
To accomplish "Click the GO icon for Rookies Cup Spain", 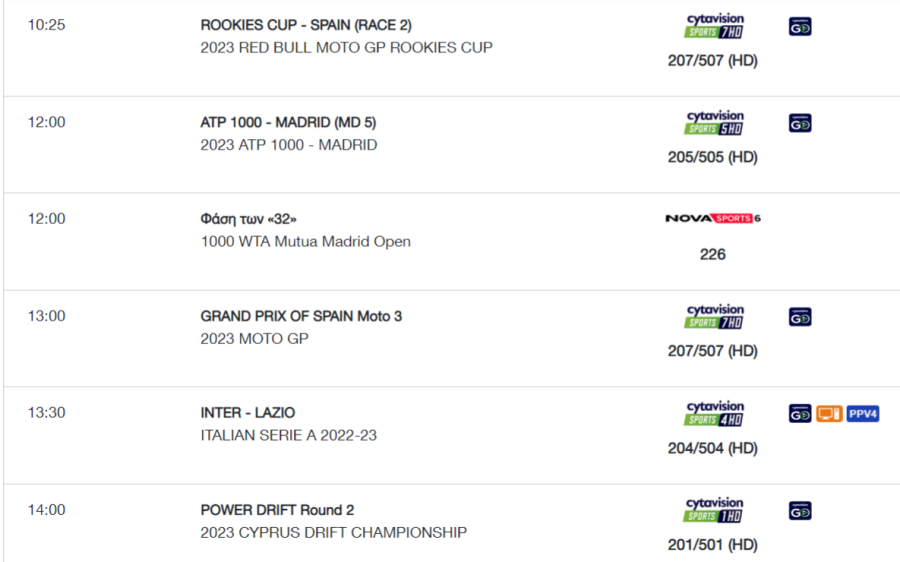I will click(800, 27).
